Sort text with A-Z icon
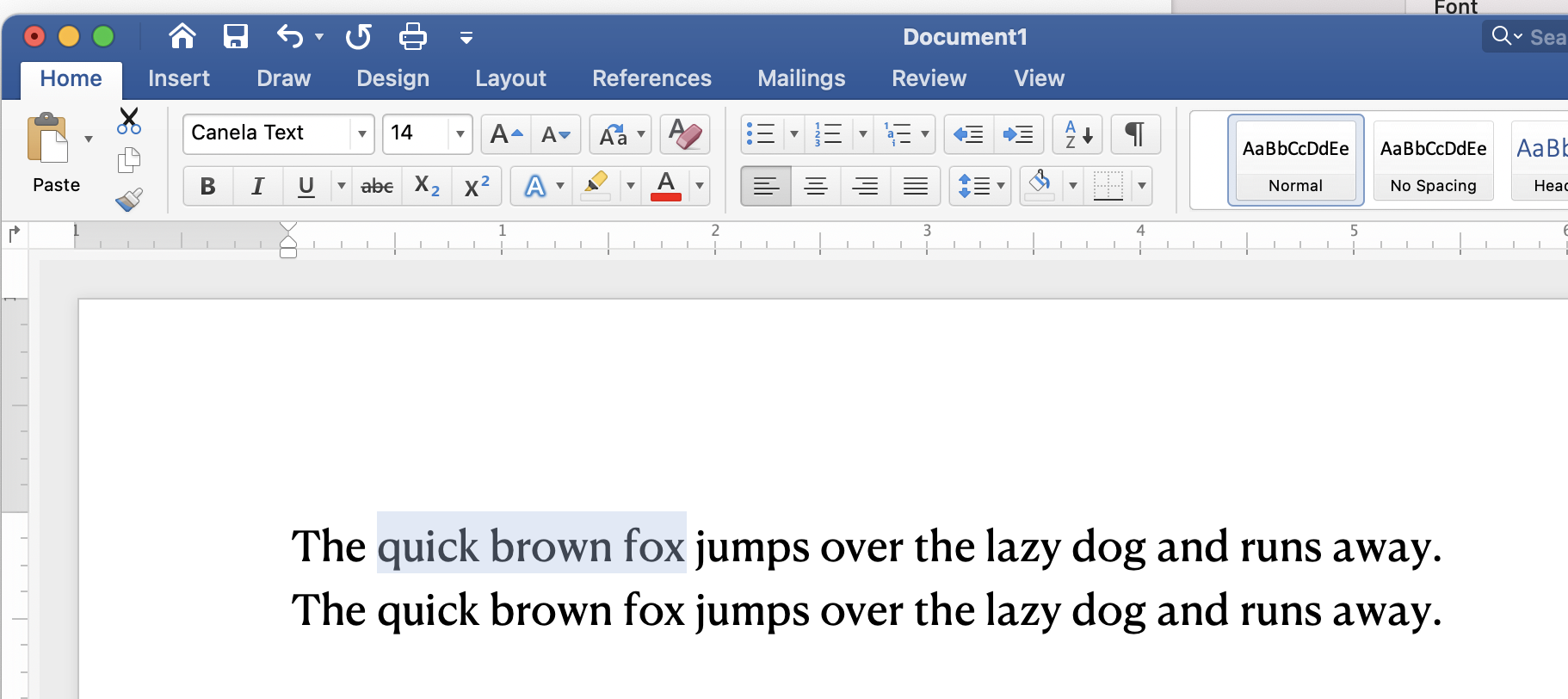Screen dimensions: 1568x699 pos(1077,134)
